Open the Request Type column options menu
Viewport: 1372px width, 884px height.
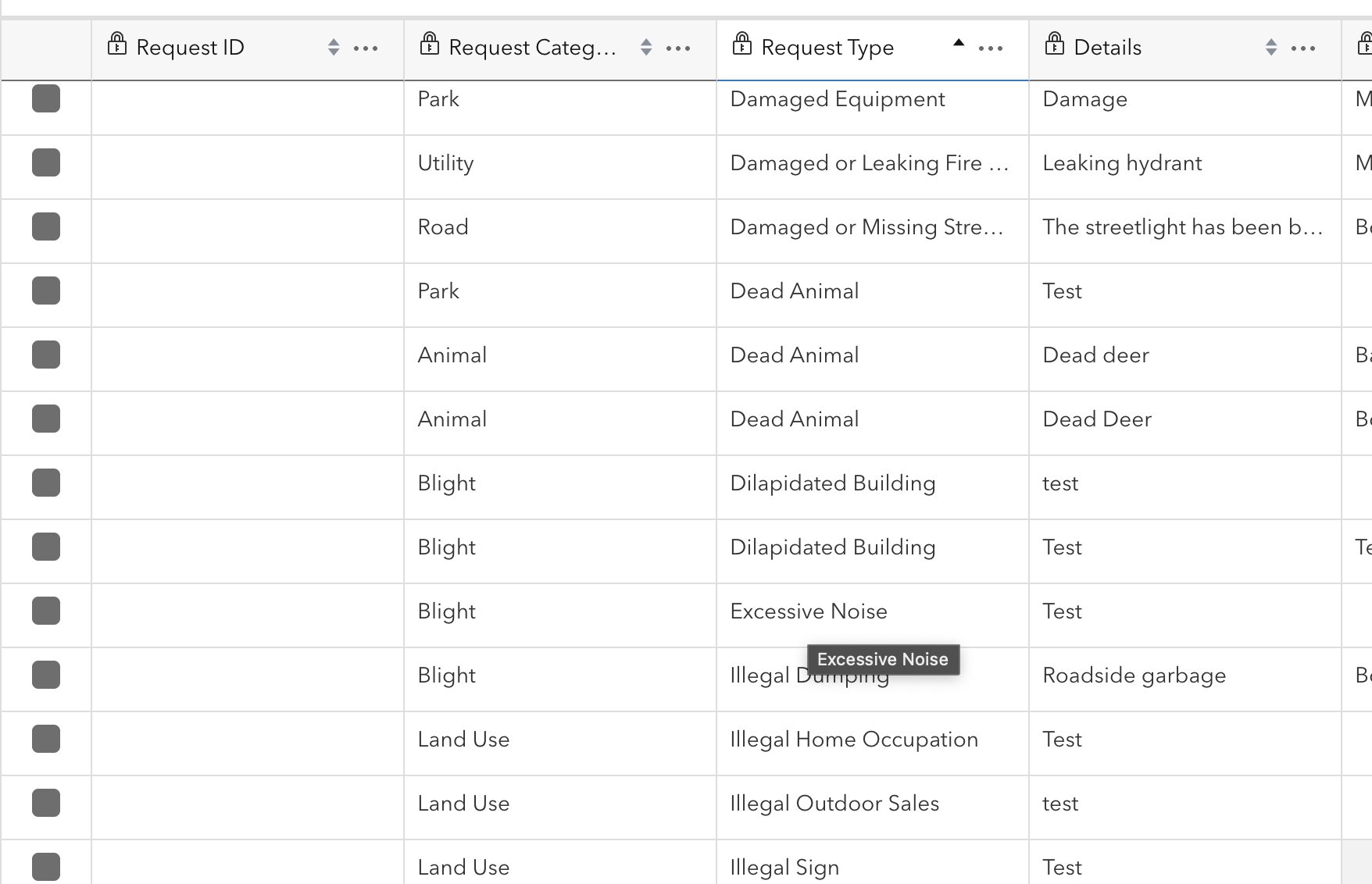point(991,48)
